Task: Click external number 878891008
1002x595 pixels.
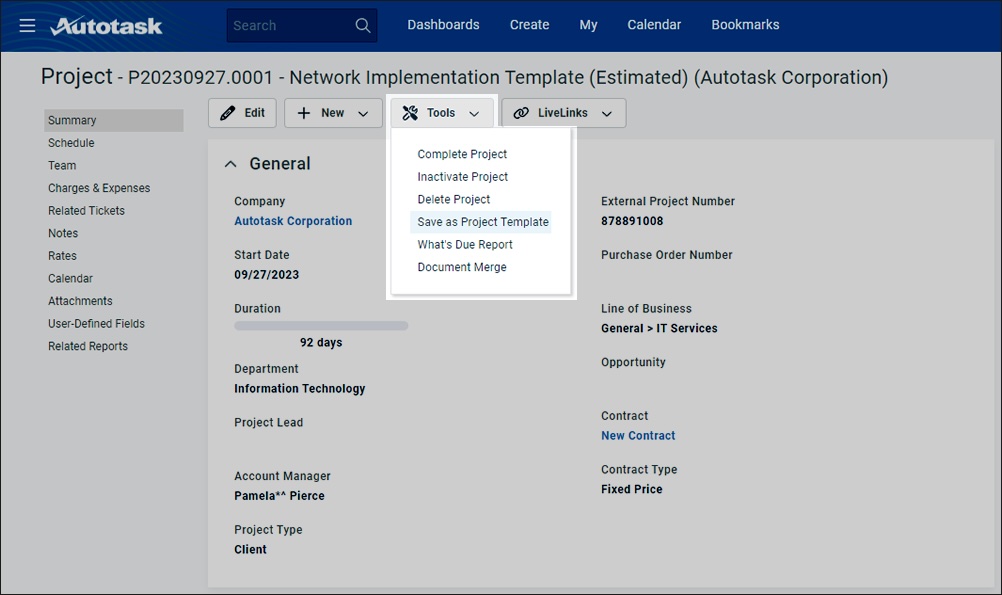Action: click(x=632, y=221)
